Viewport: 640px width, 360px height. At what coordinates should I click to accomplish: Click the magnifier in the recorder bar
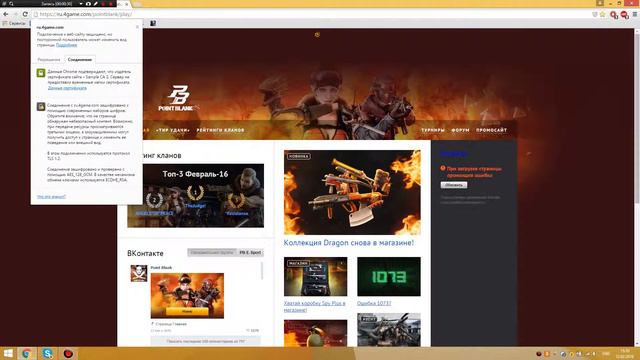(11, 3)
